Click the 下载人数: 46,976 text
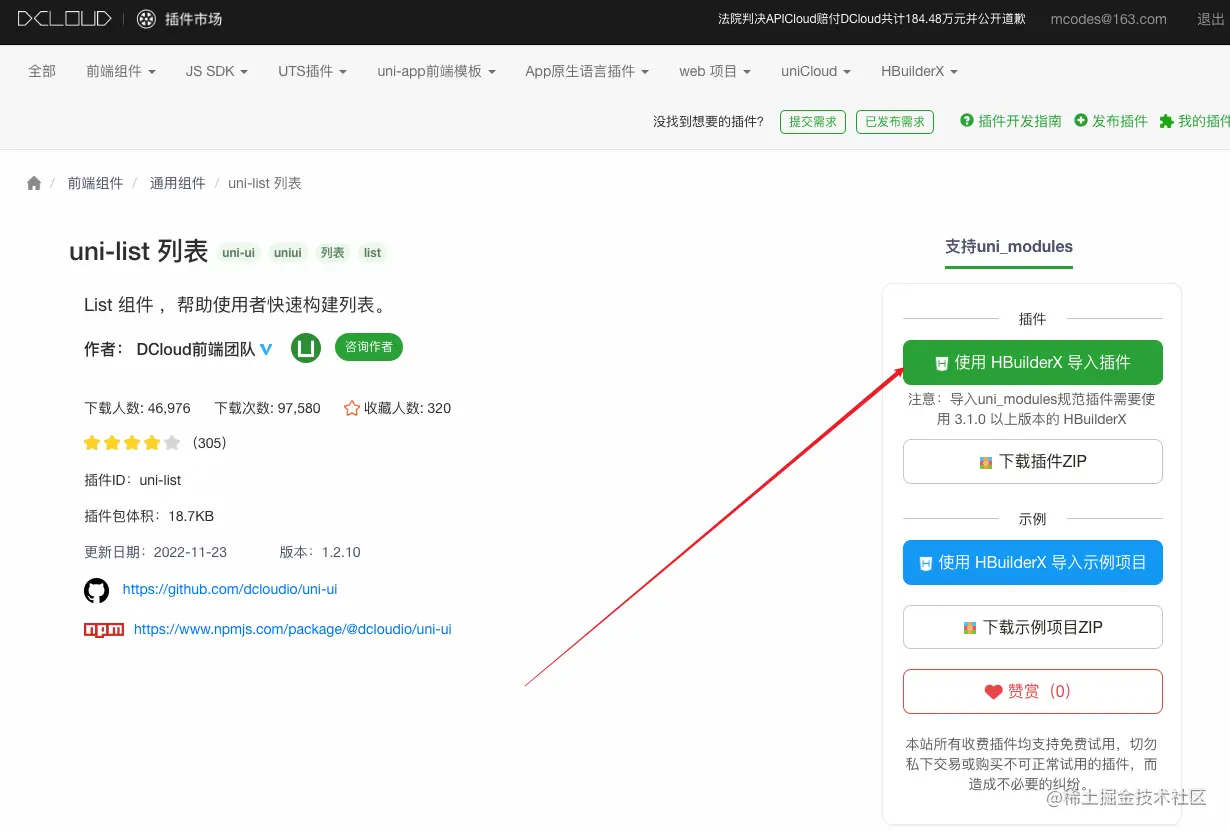The height and width of the screenshot is (831, 1230). click(138, 408)
